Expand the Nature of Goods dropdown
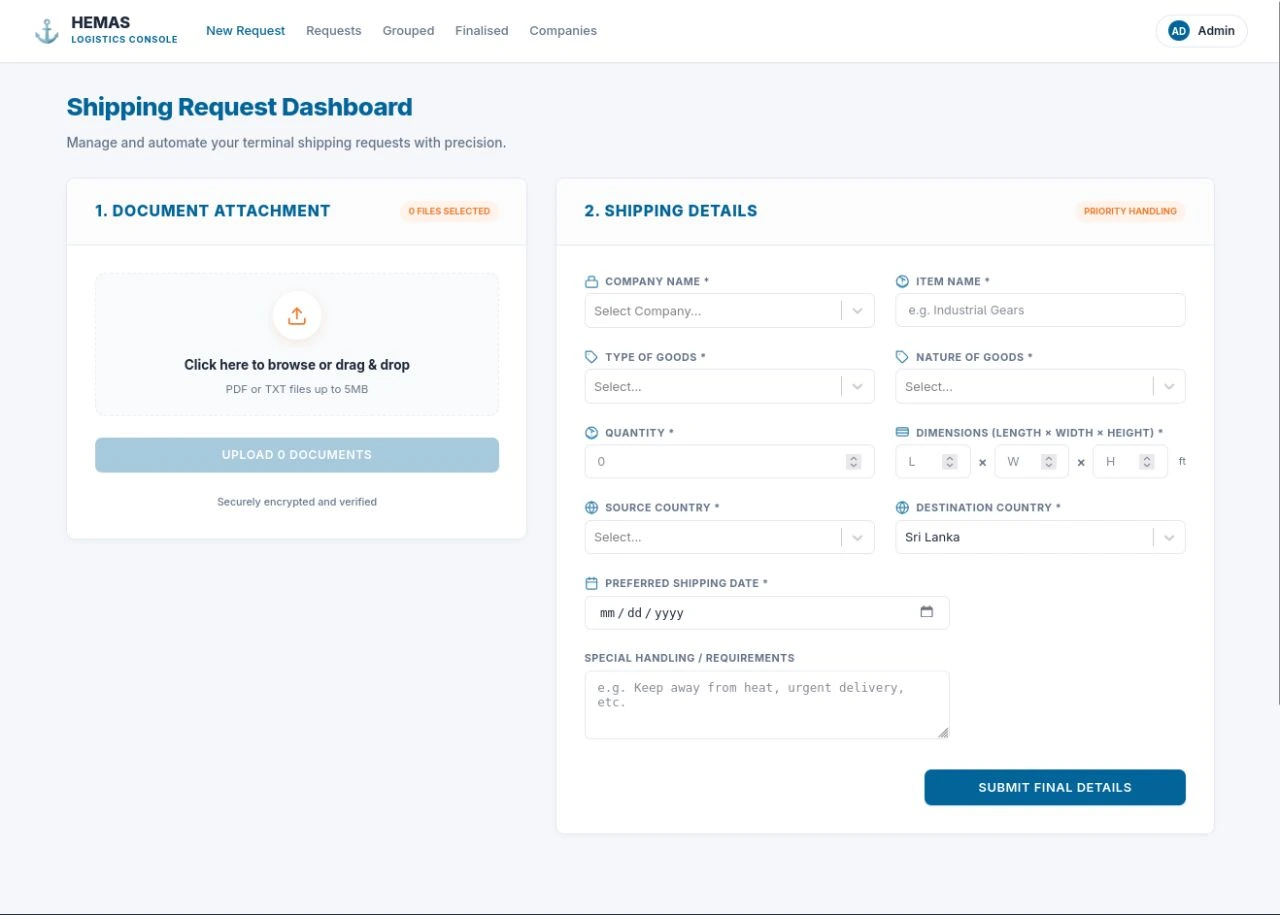The height and width of the screenshot is (915, 1280). tap(1040, 386)
